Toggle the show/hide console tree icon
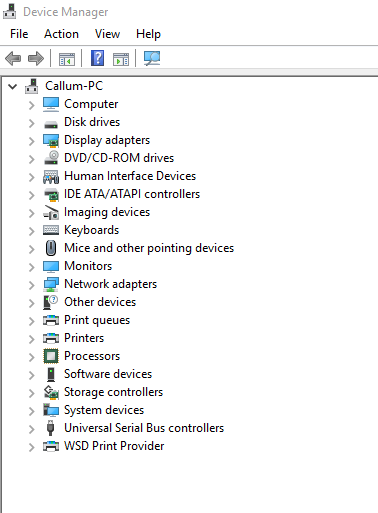 67,59
